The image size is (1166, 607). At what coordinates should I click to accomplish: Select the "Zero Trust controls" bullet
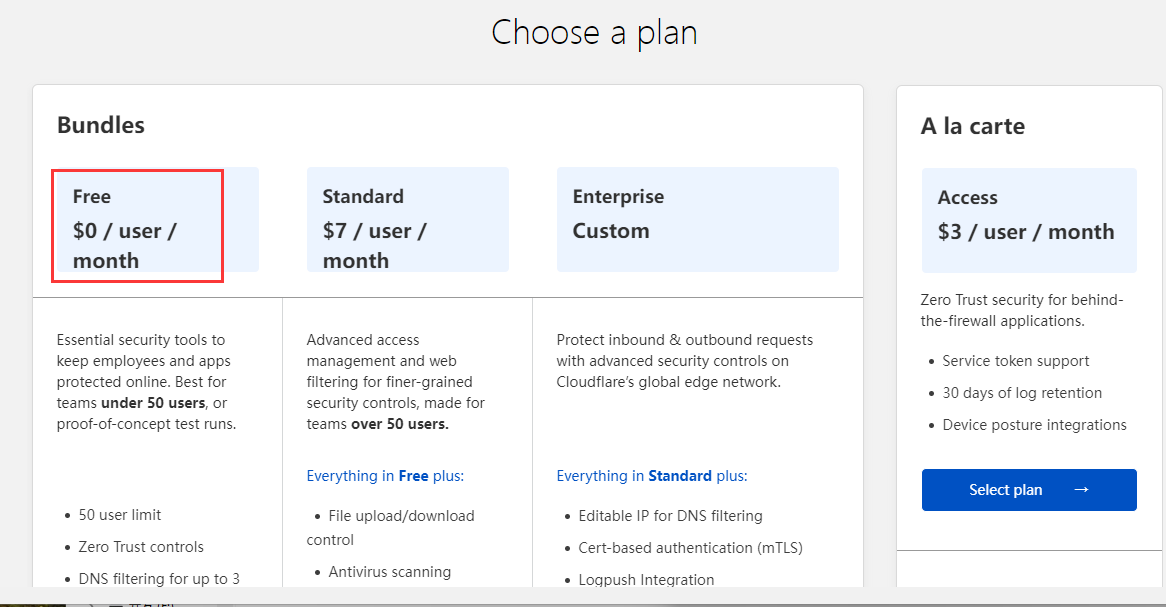click(x=141, y=547)
